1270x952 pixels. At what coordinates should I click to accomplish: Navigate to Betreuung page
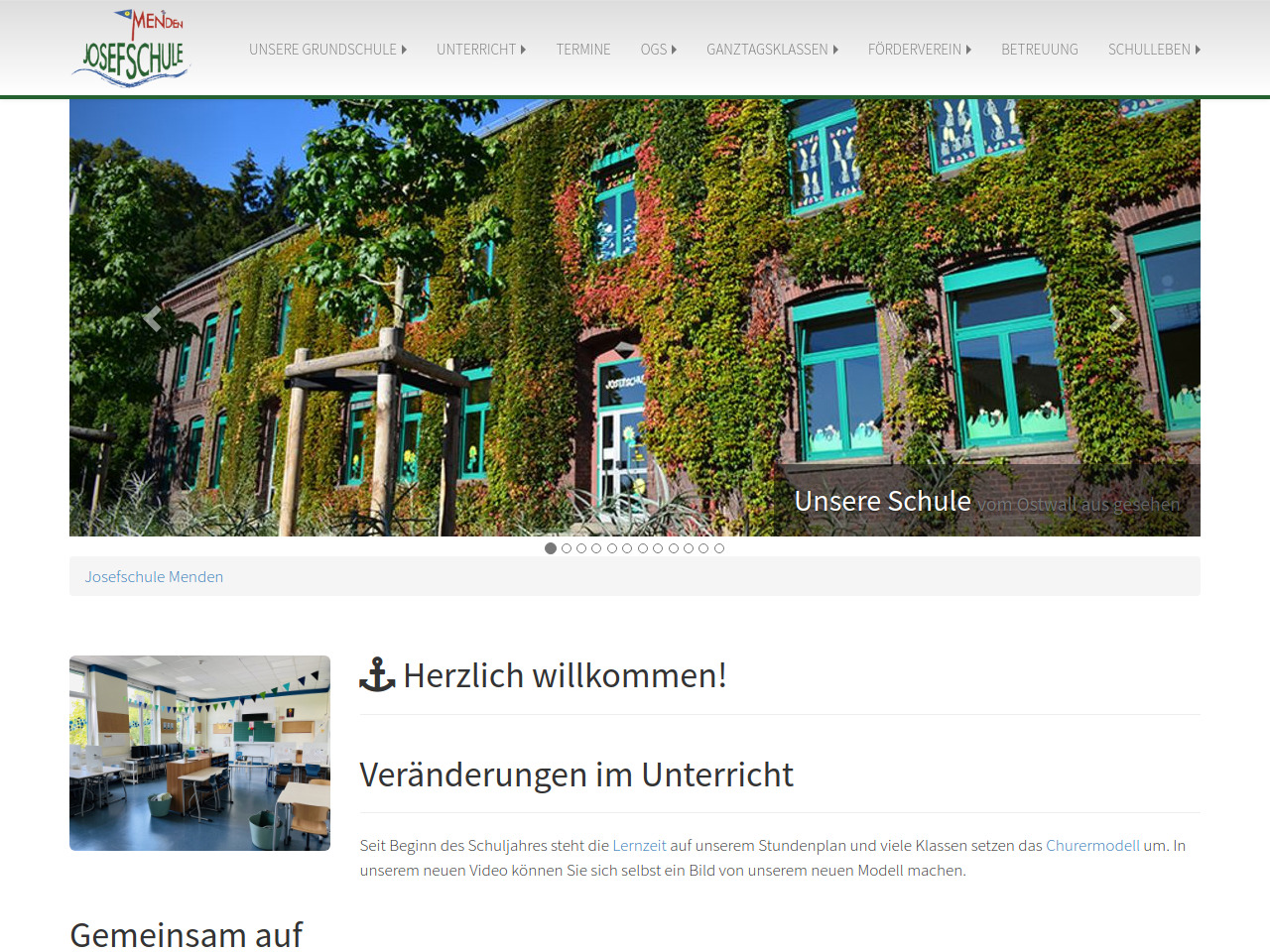coord(1039,50)
